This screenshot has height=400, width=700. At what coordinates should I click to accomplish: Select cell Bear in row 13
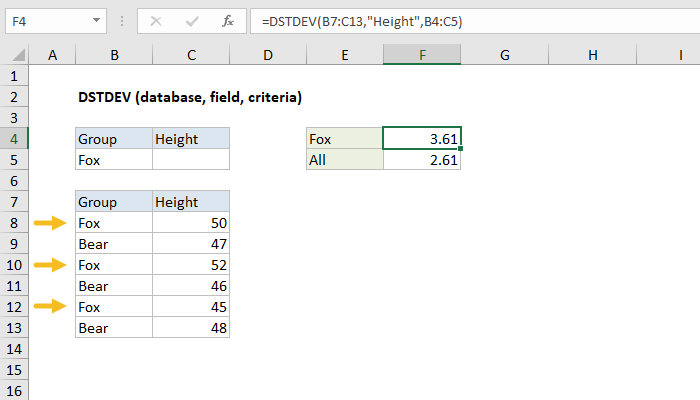point(114,327)
